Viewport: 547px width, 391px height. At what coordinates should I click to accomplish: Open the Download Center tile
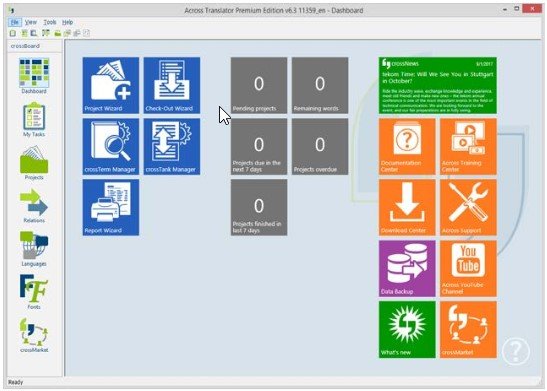[x=407, y=208]
